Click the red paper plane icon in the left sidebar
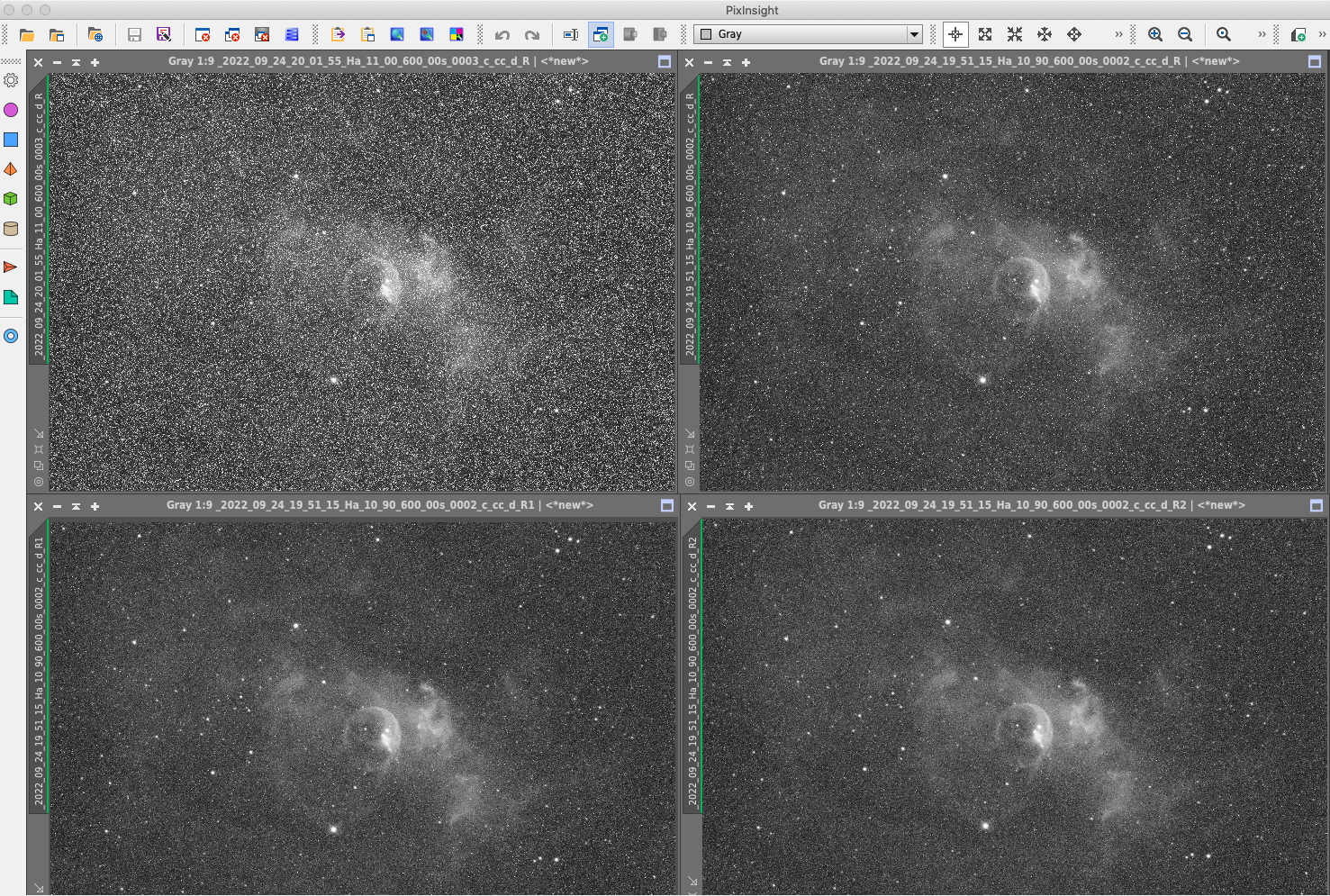 tap(11, 267)
